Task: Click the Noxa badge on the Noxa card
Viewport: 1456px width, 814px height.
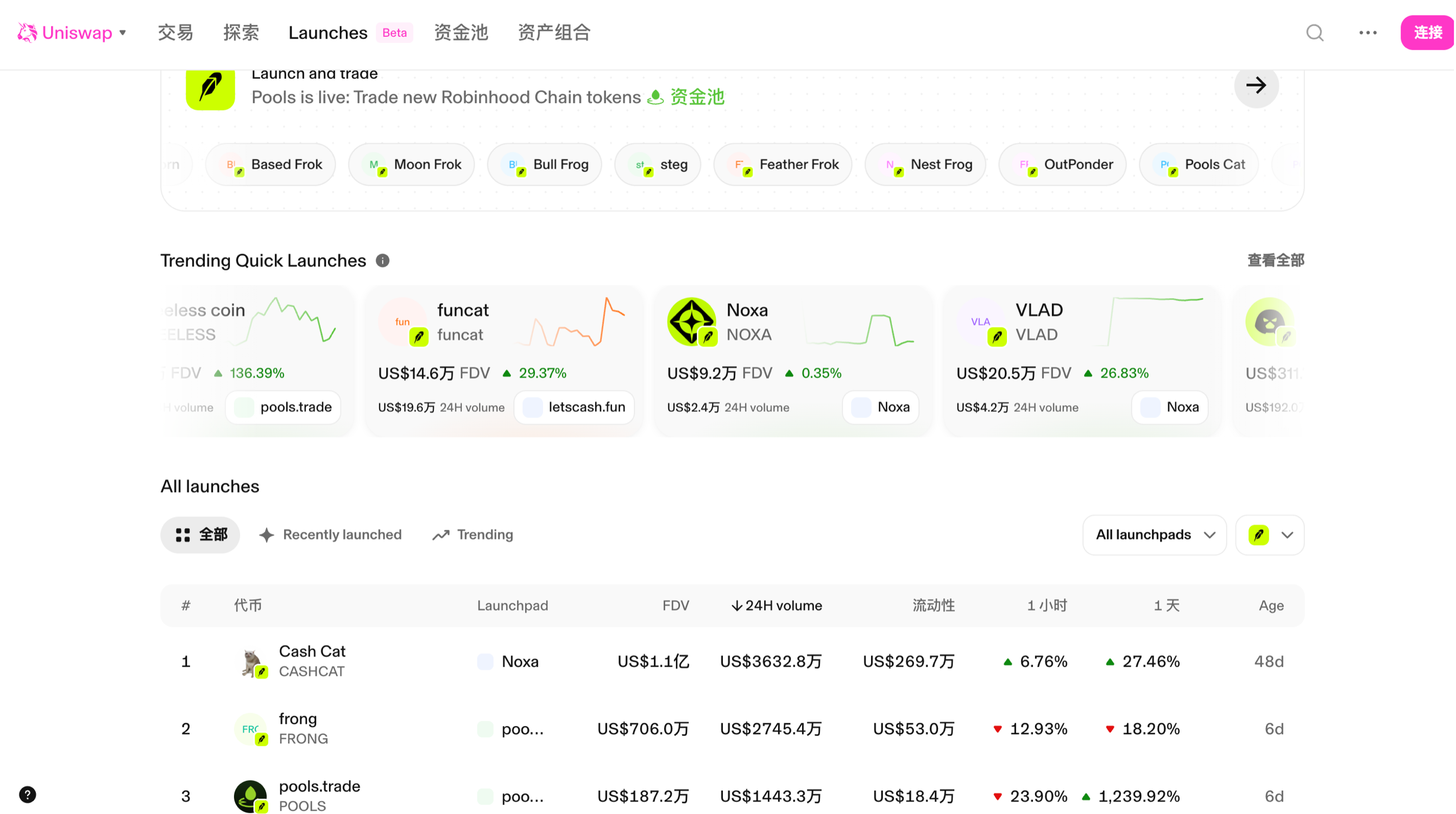Action: pos(881,408)
